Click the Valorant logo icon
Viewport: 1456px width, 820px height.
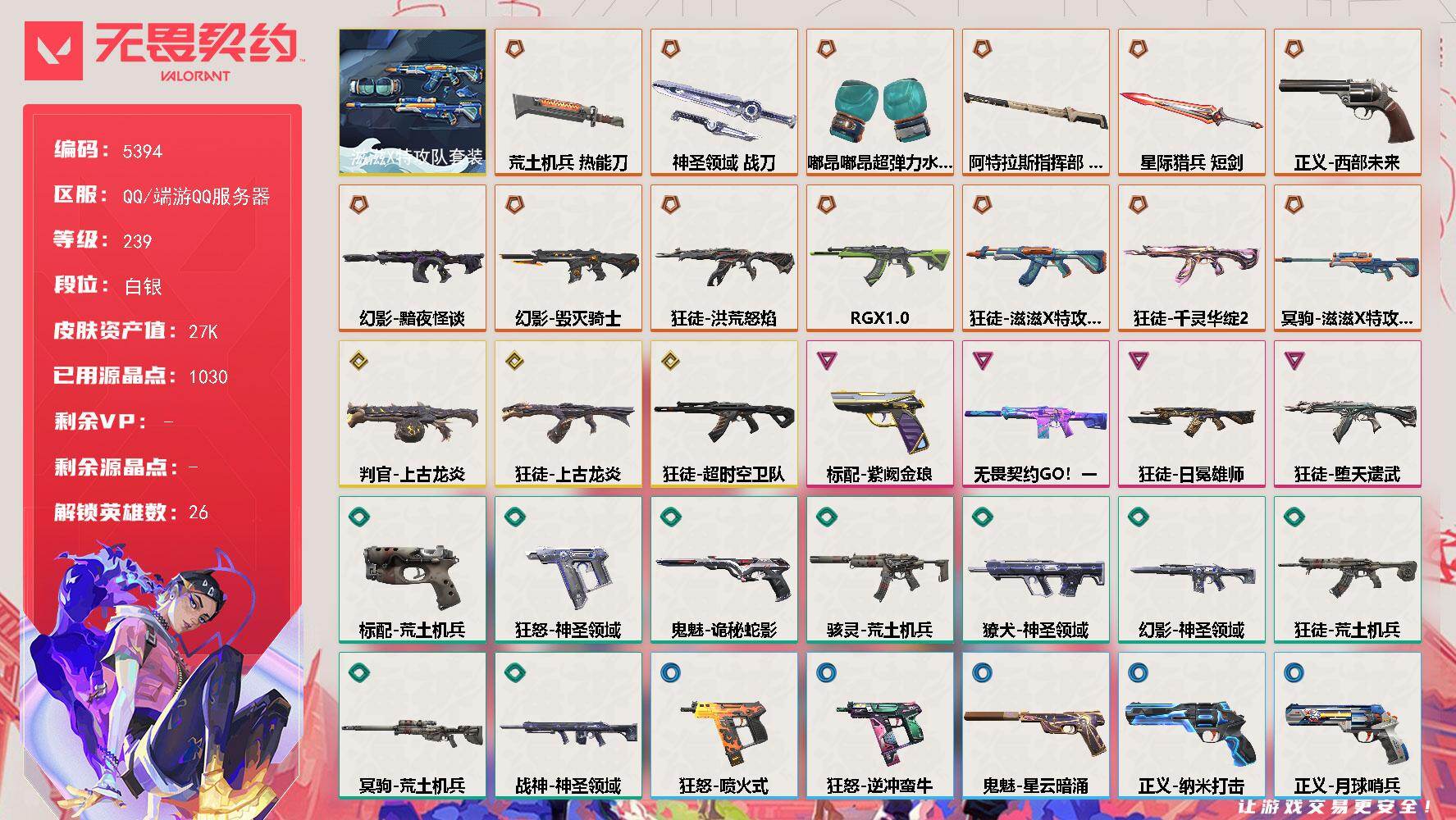(x=53, y=51)
